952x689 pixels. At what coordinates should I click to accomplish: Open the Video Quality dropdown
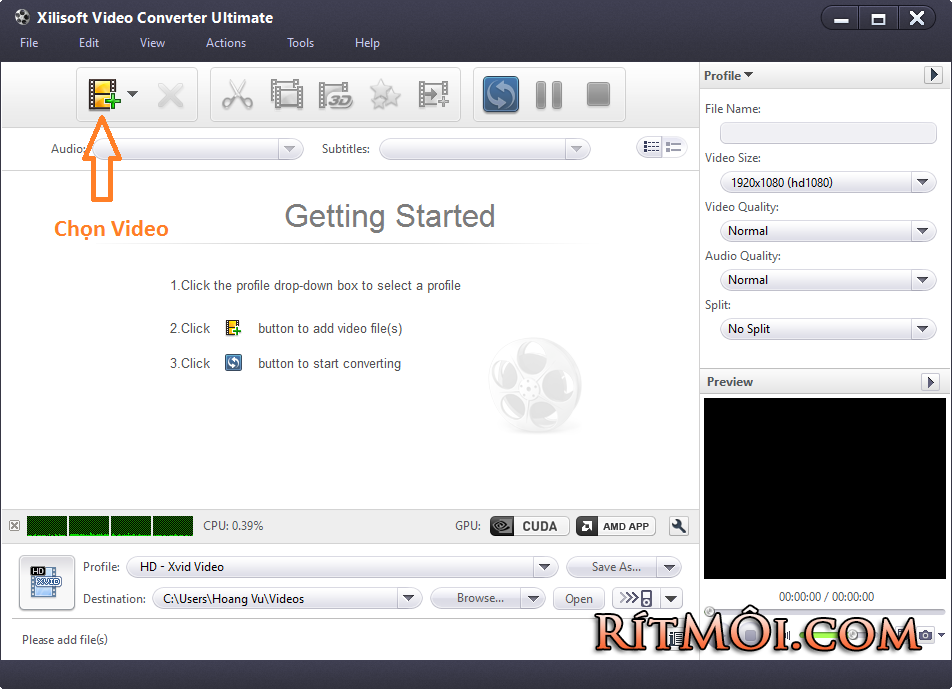pyautogui.click(x=828, y=231)
